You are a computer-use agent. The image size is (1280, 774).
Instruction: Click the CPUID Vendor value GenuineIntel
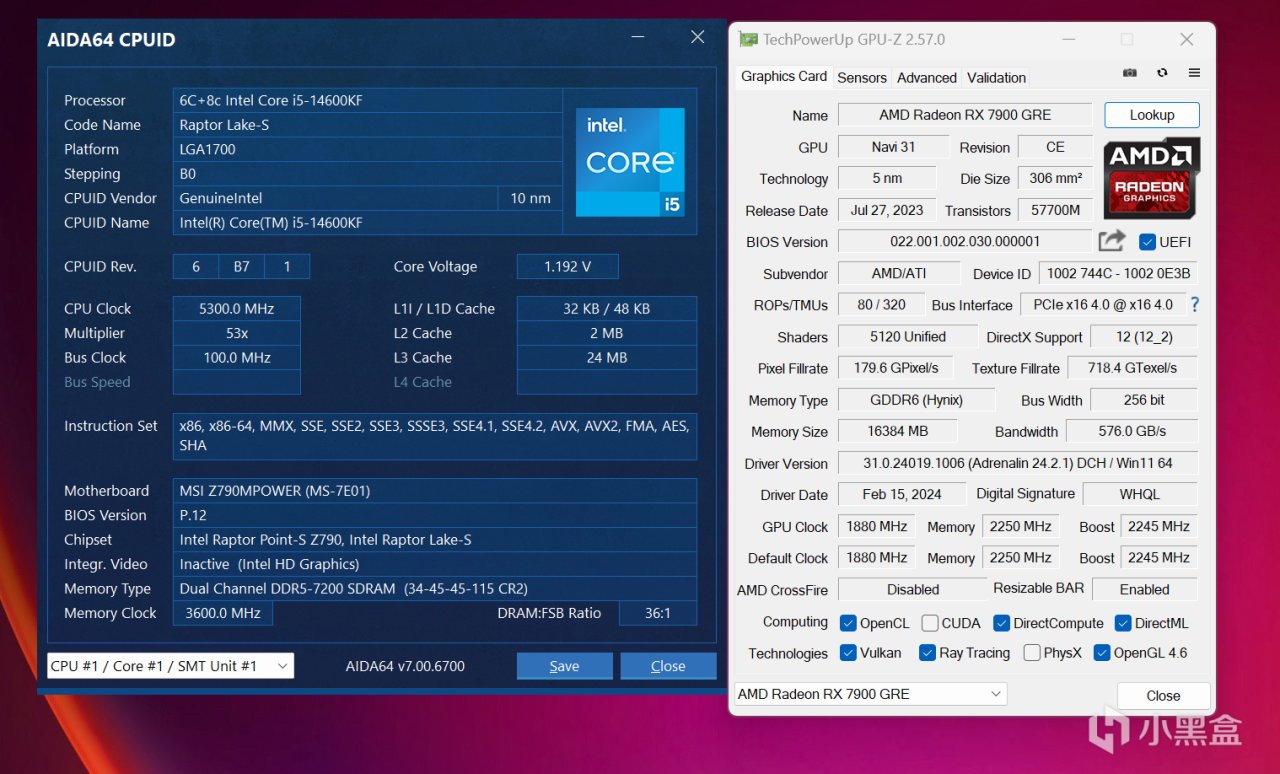pyautogui.click(x=335, y=198)
